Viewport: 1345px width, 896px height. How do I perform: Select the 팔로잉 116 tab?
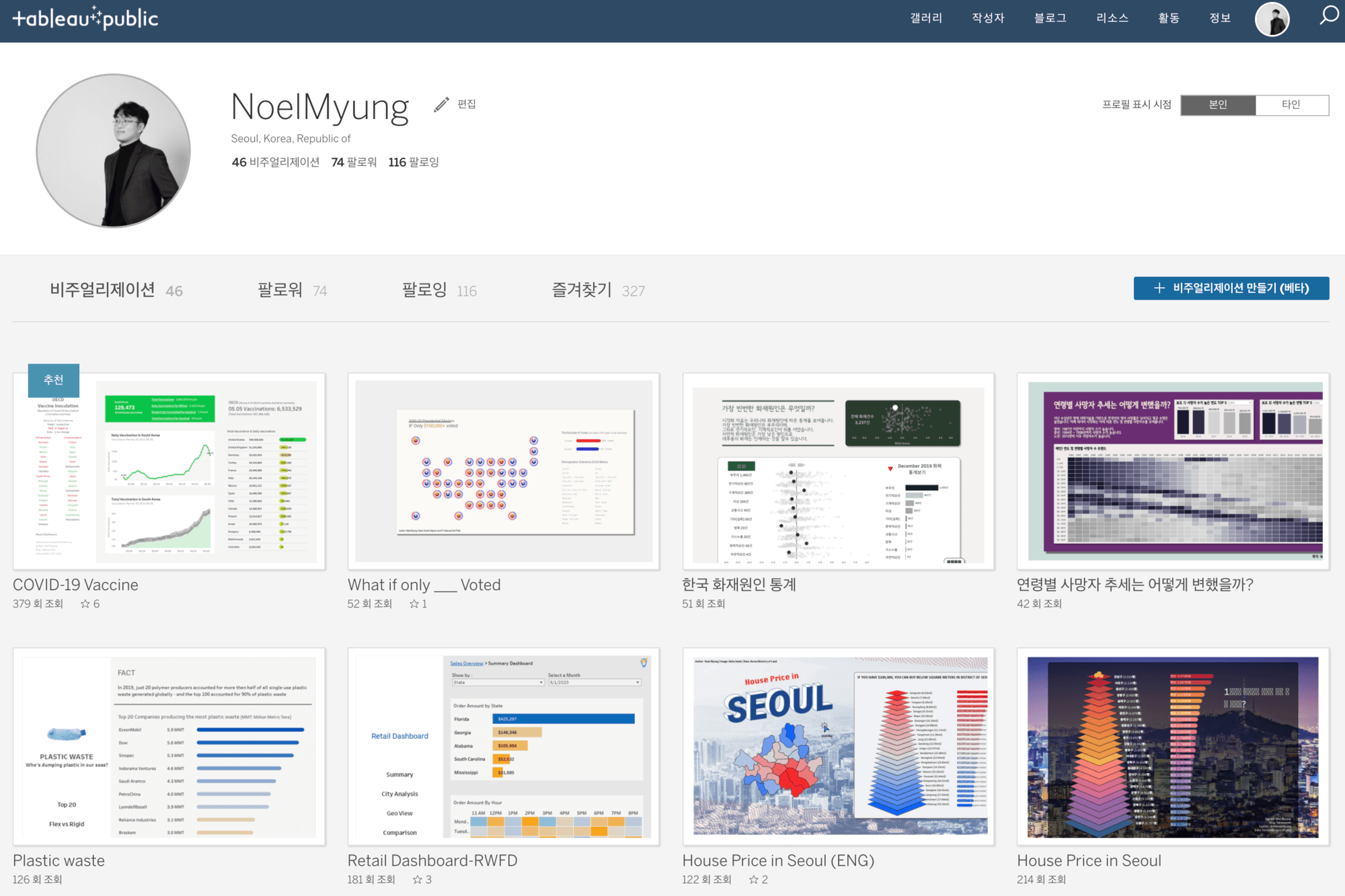(x=438, y=290)
